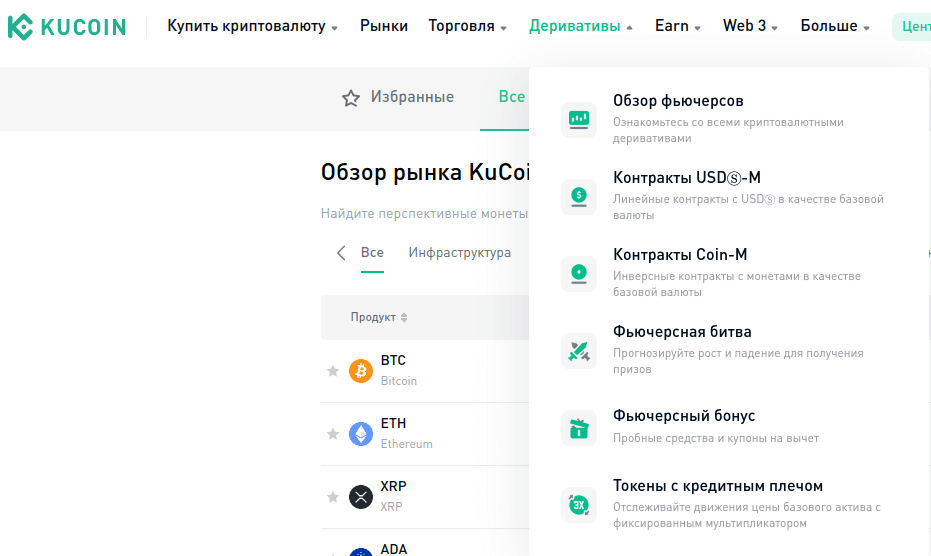Click the orange Bitcoin coin icon
Viewport: 931px width, 556px height.
tap(361, 371)
